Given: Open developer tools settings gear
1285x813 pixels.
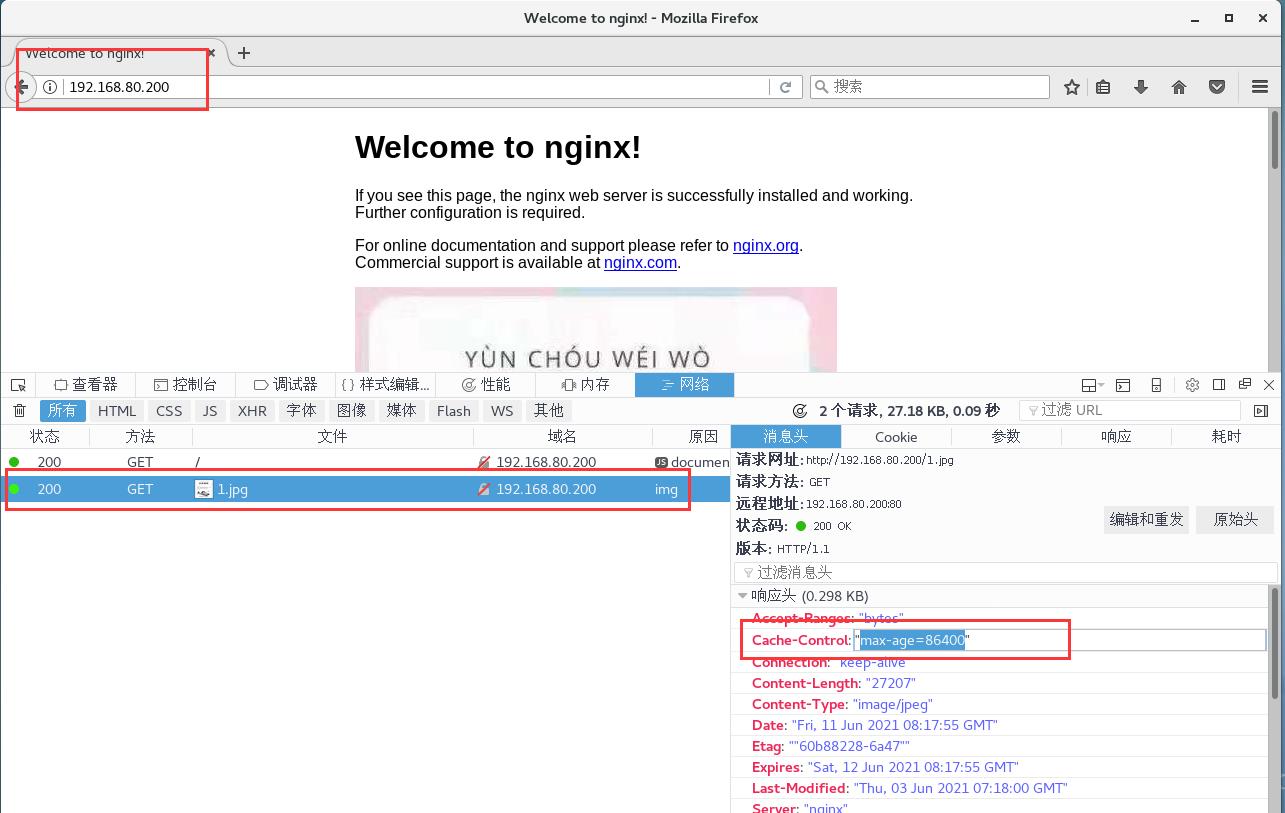Looking at the screenshot, I should pyautogui.click(x=1192, y=385).
